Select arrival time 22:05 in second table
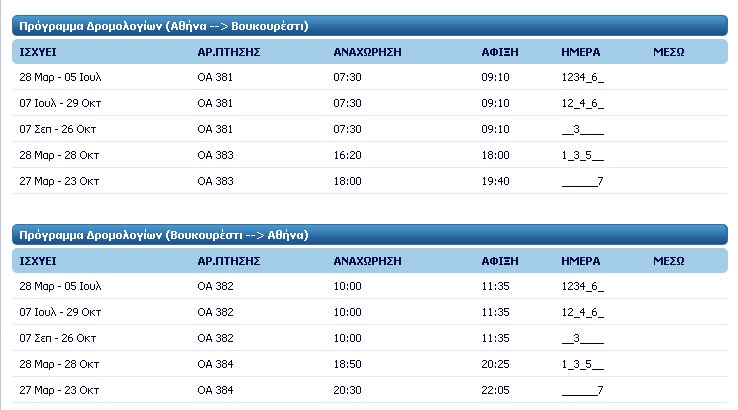Screen dimensions: 738x410 (x=495, y=390)
